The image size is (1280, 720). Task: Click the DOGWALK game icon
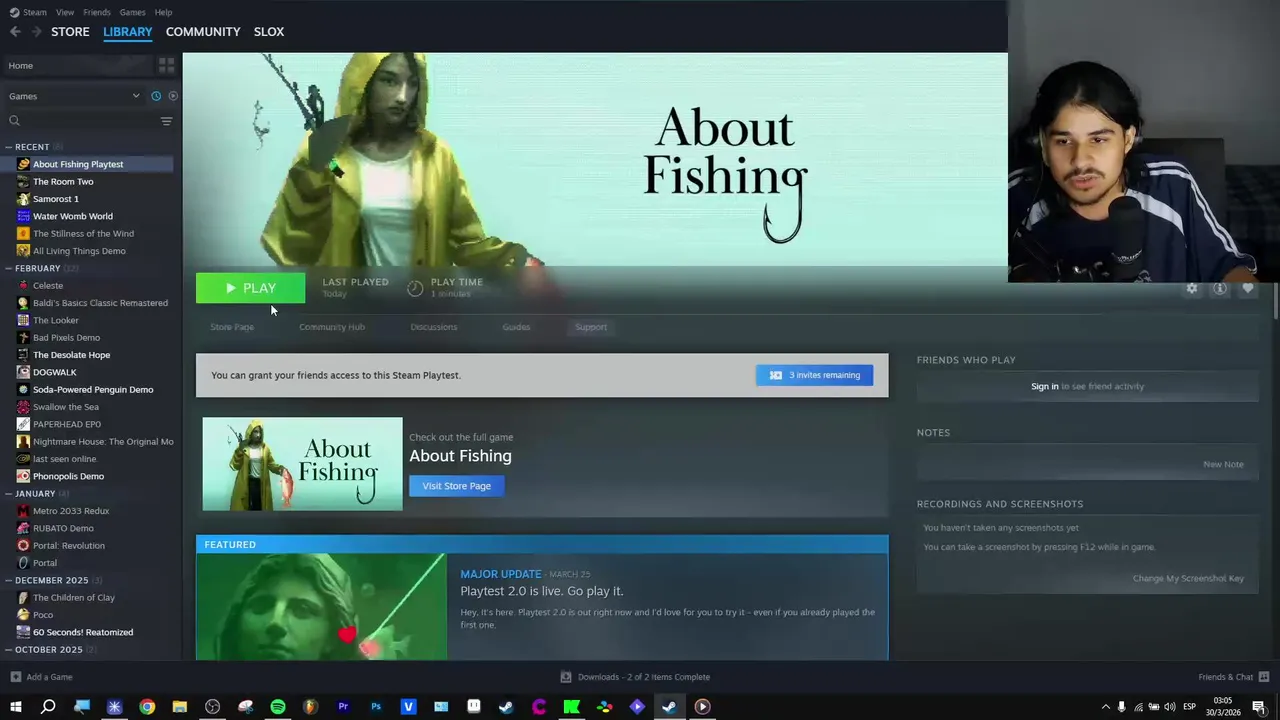23,372
